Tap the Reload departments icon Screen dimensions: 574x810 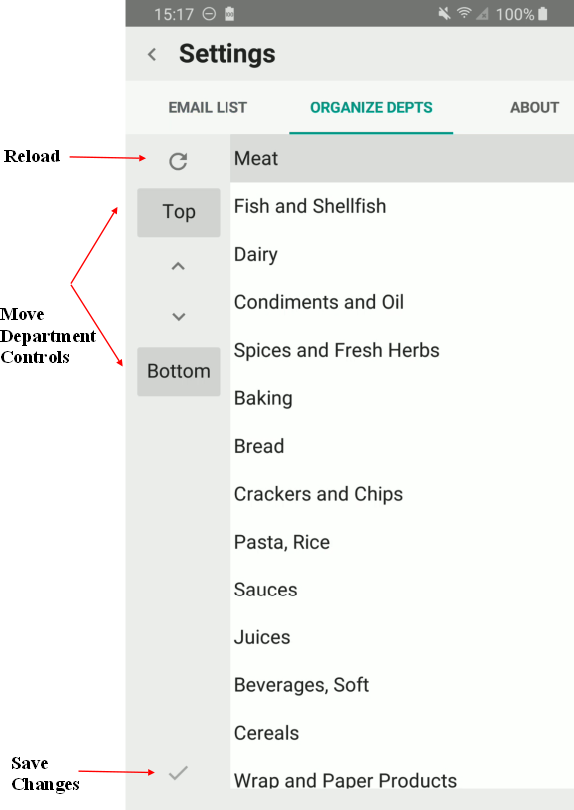pyautogui.click(x=178, y=162)
